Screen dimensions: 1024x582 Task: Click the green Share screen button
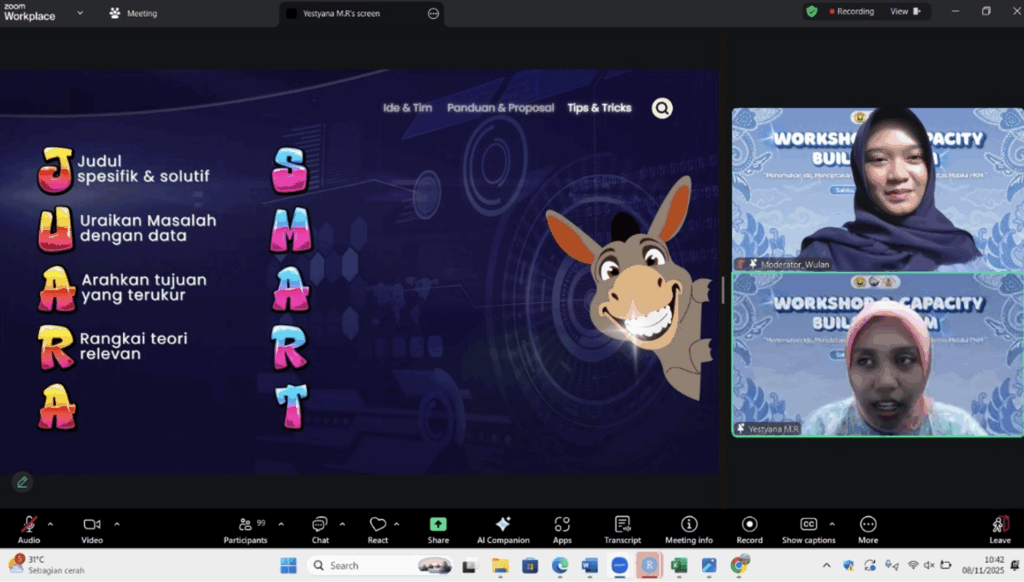[x=438, y=529]
